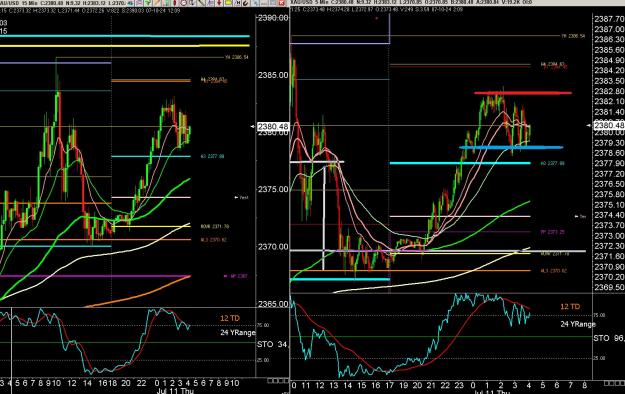Click the 2370.00 price label on left axis
625x394 pixels.
point(273,247)
